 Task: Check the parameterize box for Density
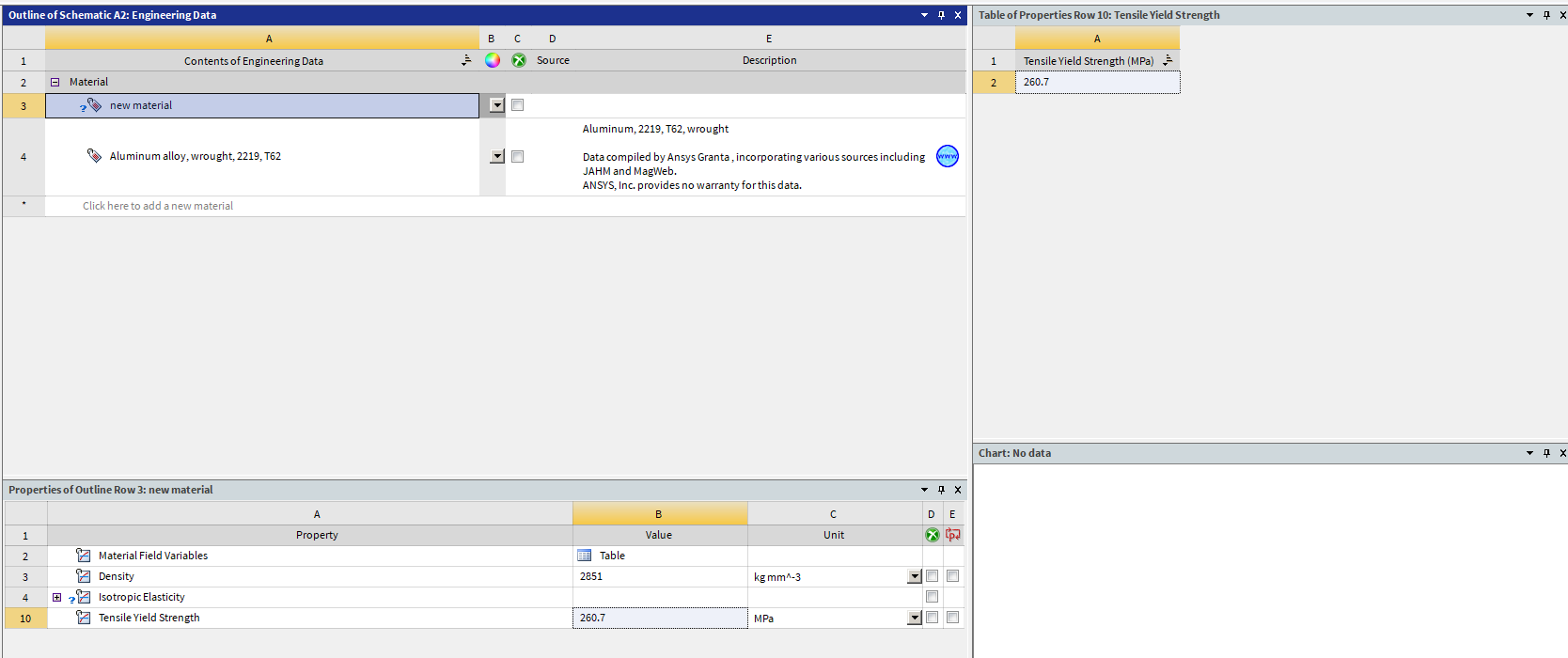[x=953, y=576]
